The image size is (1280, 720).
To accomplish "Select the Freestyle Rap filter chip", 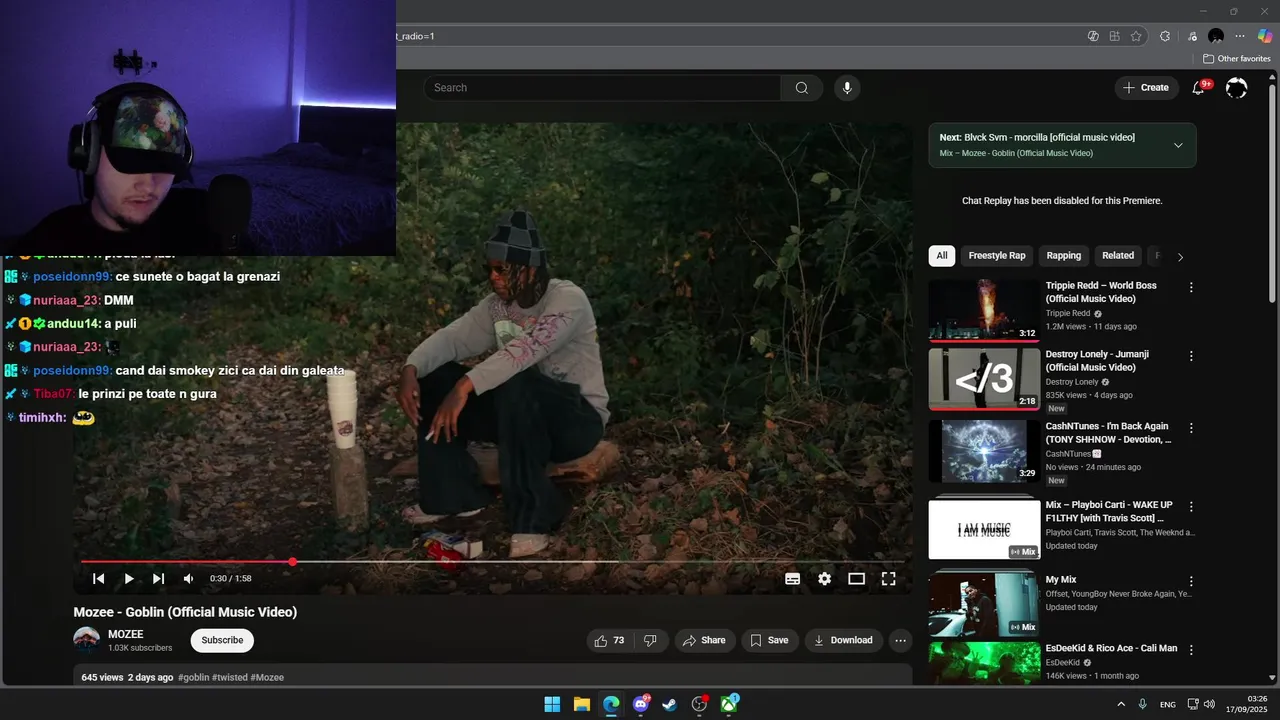I will click(996, 256).
